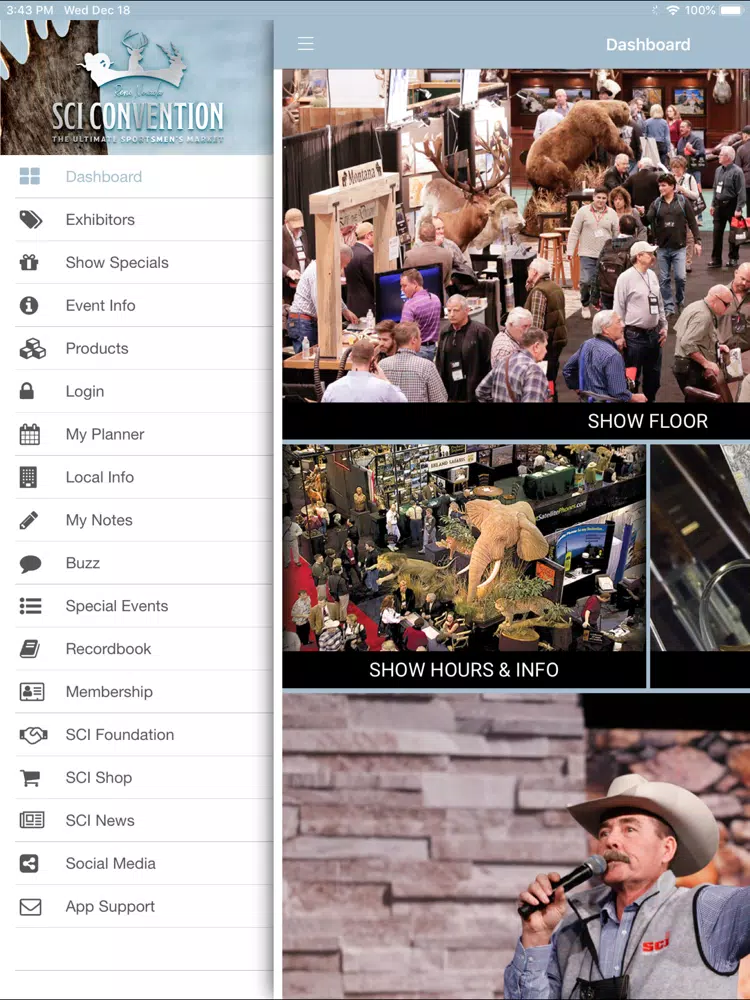Click the SCI Shop cart icon
The width and height of the screenshot is (750, 1000).
pyautogui.click(x=29, y=777)
